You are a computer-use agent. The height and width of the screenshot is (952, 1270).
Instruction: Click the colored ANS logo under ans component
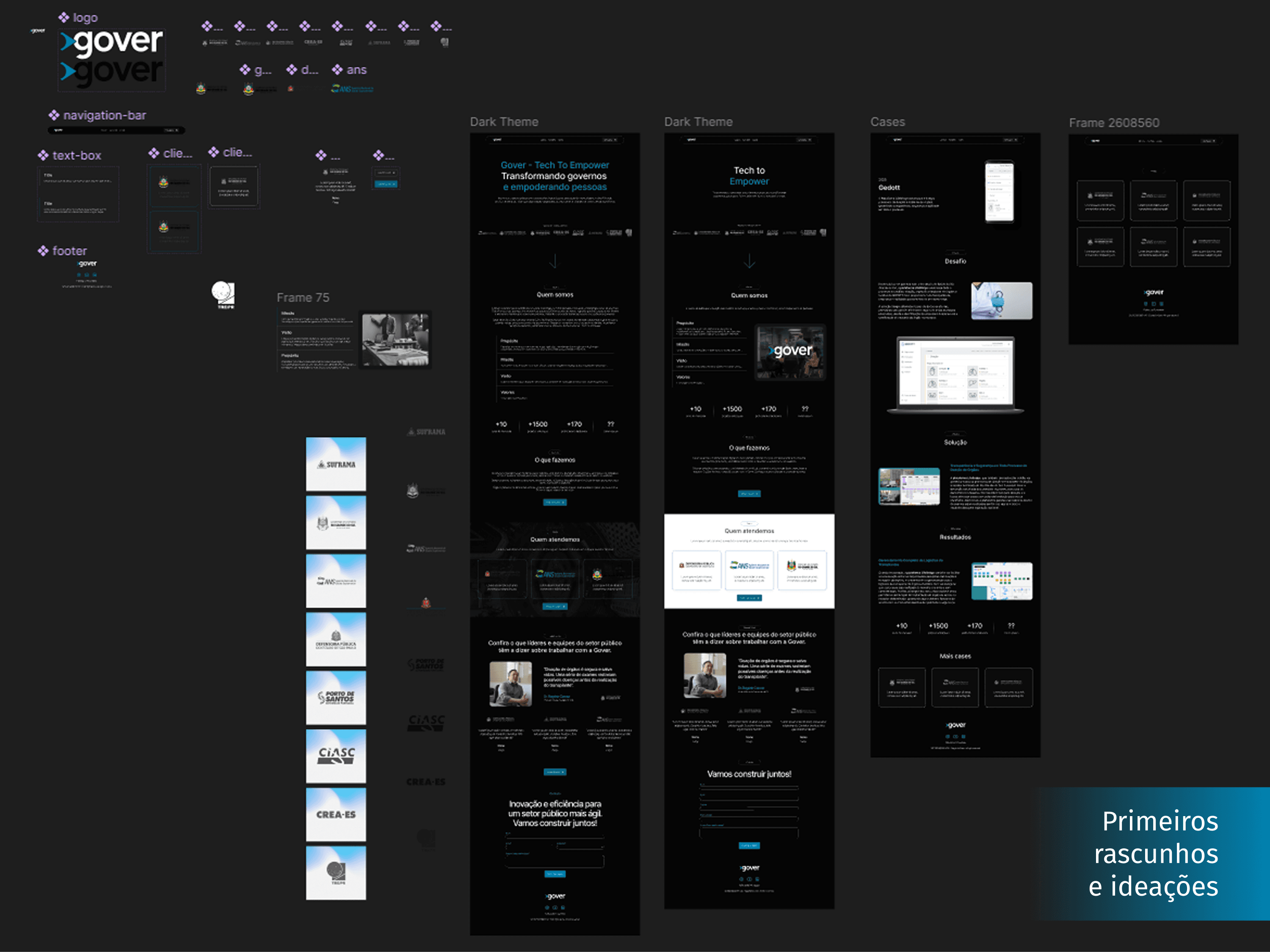[353, 89]
